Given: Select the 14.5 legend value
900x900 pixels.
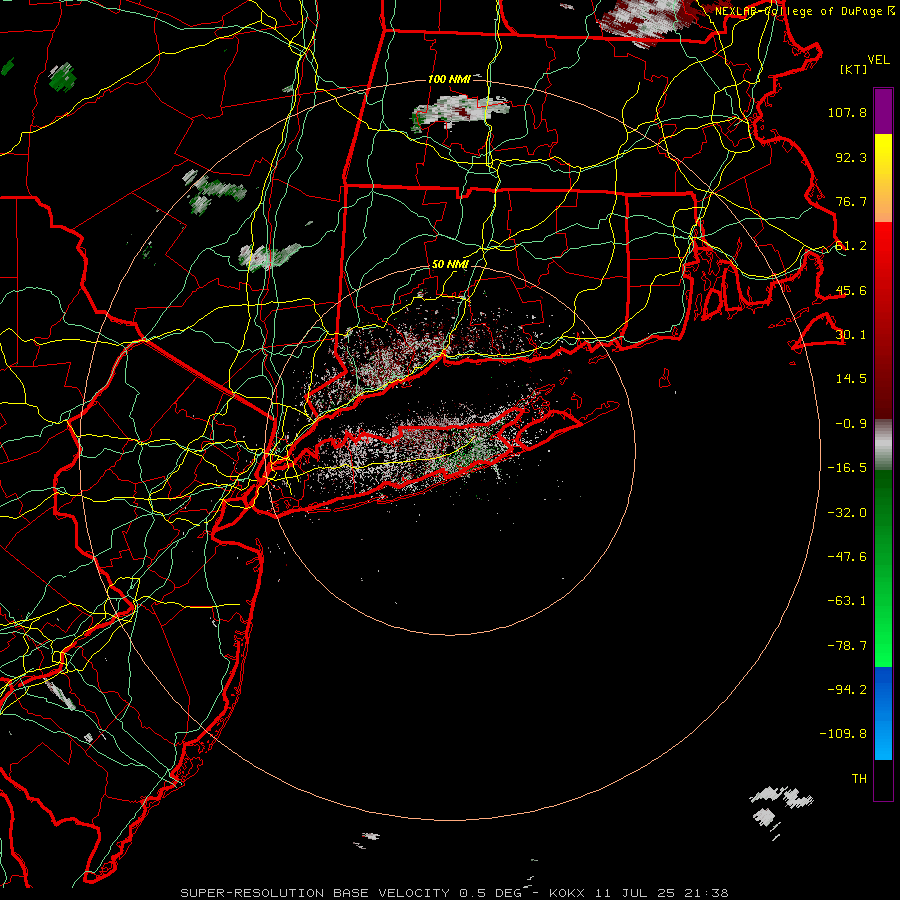Looking at the screenshot, I should (x=851, y=379).
